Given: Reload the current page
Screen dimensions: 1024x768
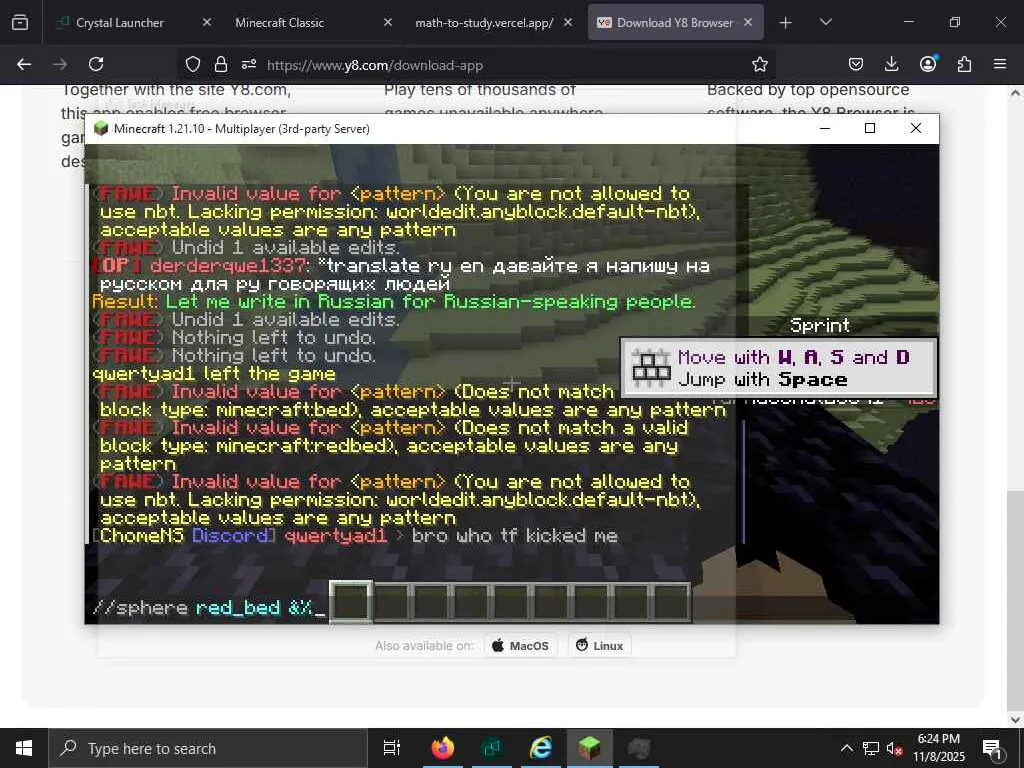Looking at the screenshot, I should (96, 64).
